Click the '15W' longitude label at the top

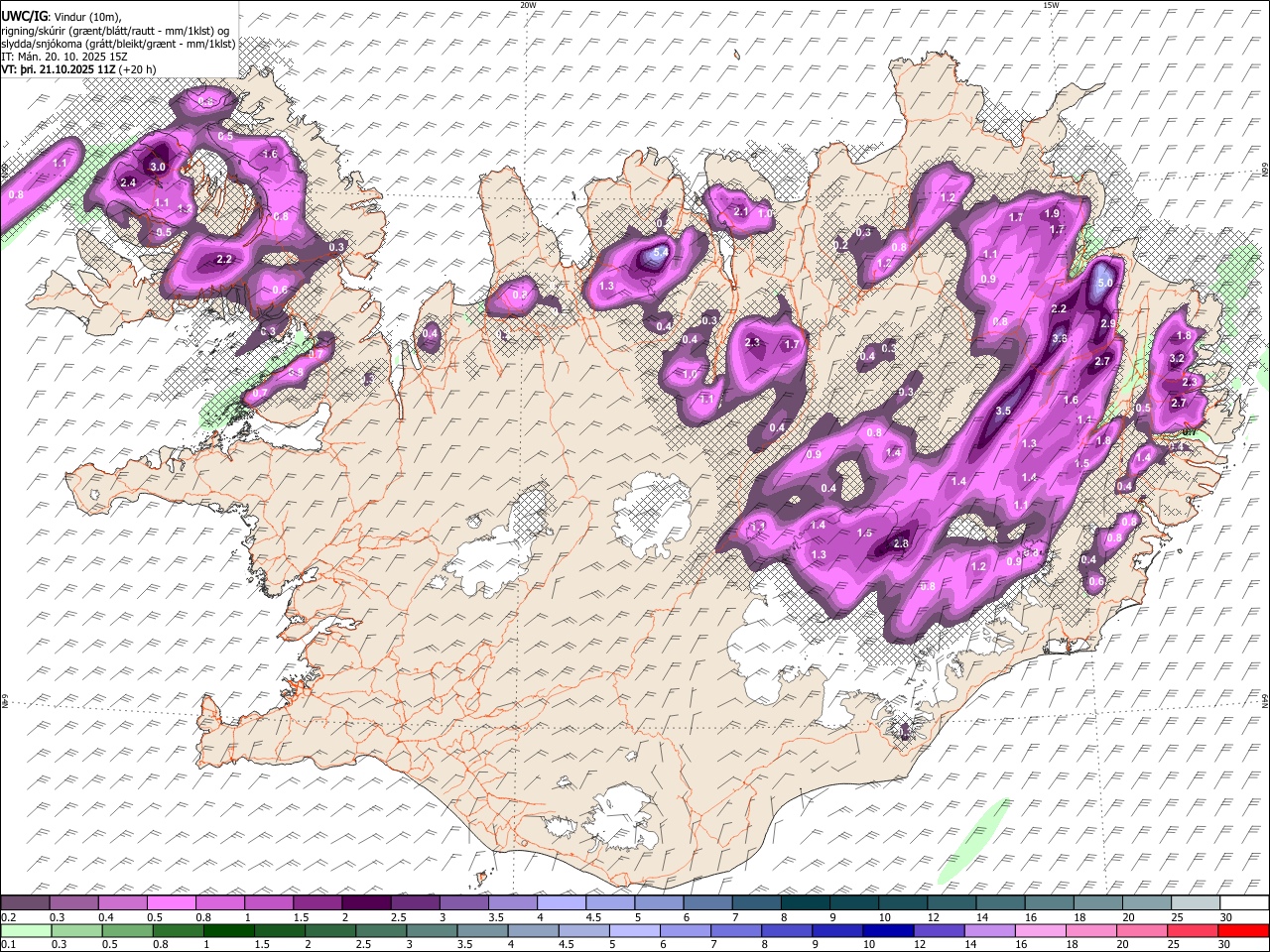coord(1052,5)
